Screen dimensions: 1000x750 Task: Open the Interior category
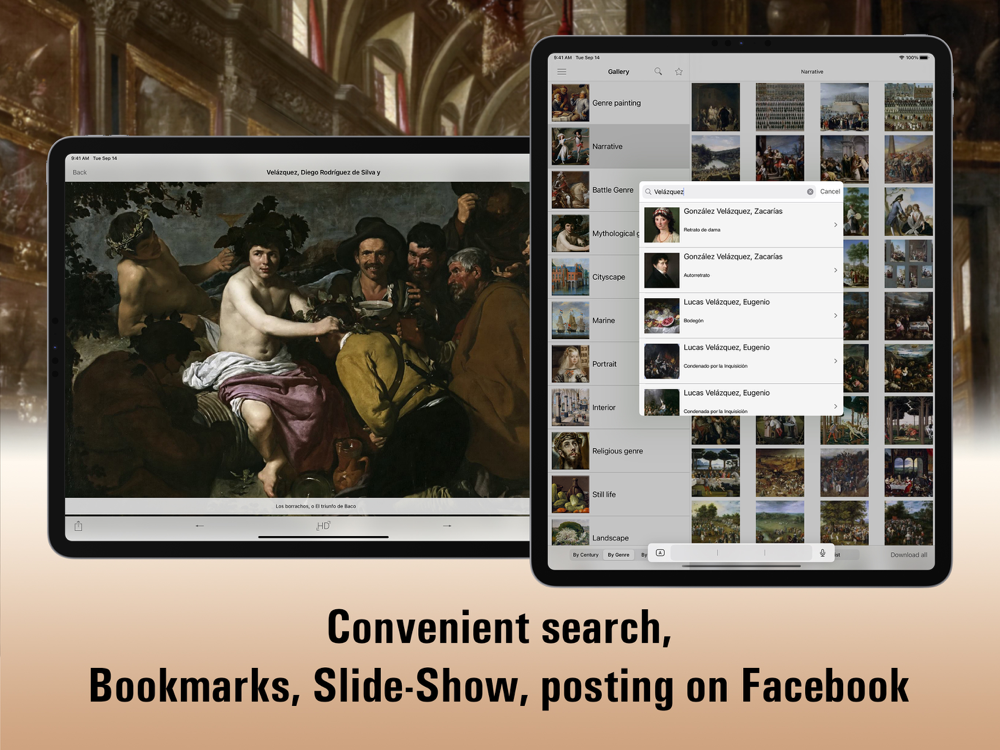tap(594, 407)
